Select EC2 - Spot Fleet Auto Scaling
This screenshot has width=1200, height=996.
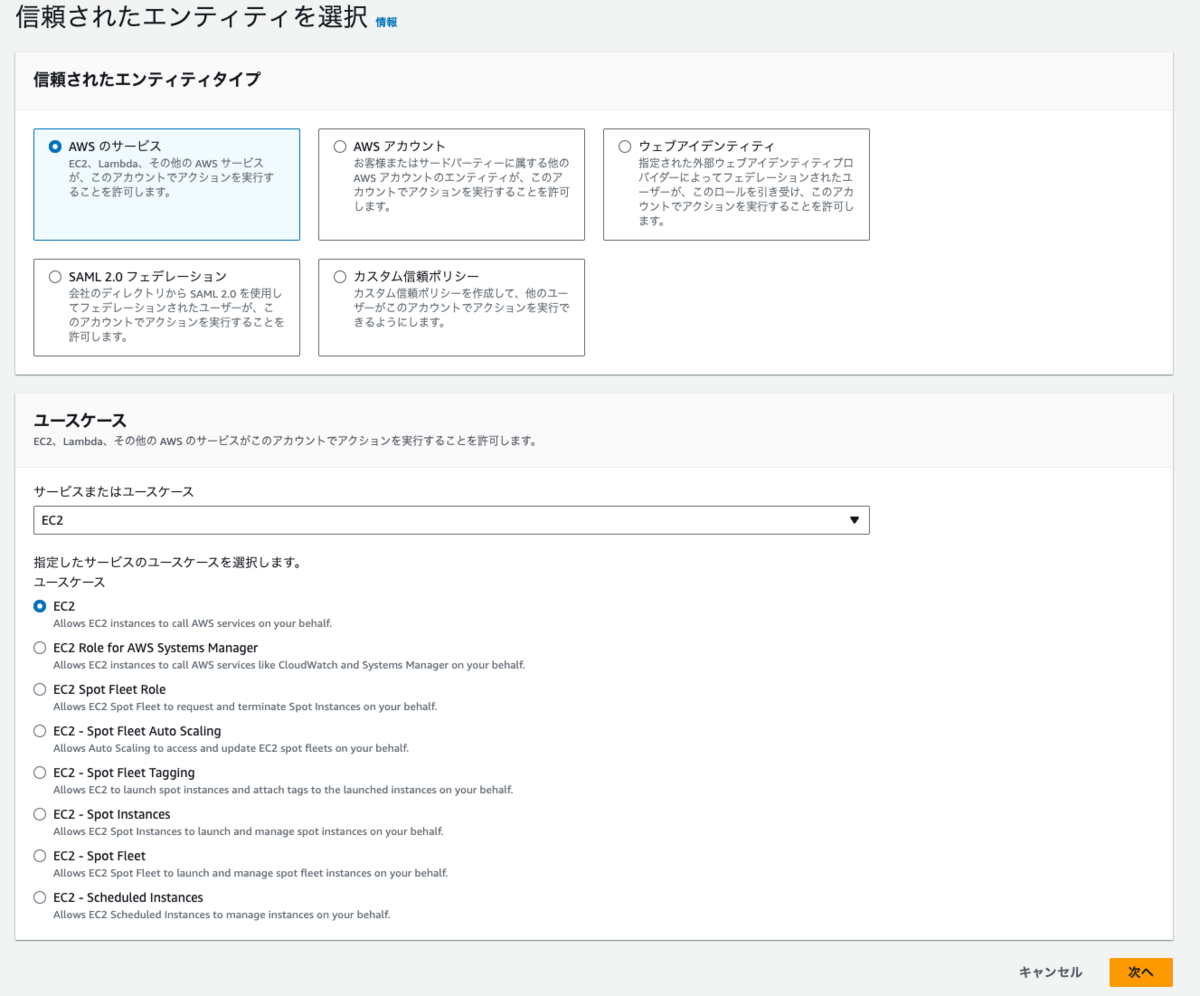coord(40,731)
